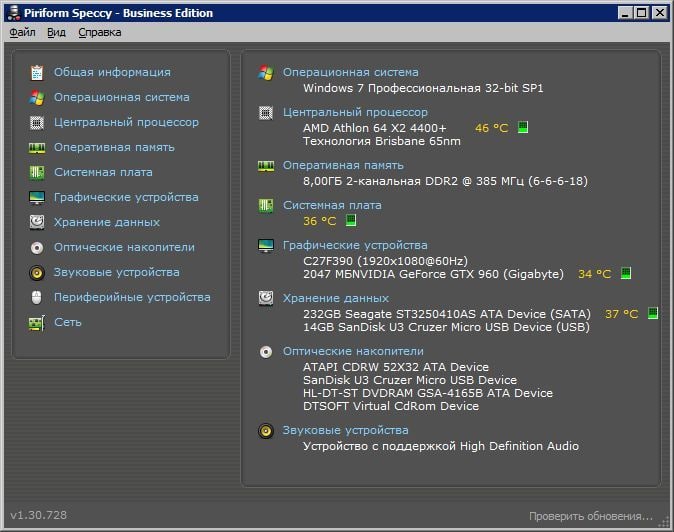Click the 36 °C motherboard temperature value
The image size is (674, 532).
point(320,221)
